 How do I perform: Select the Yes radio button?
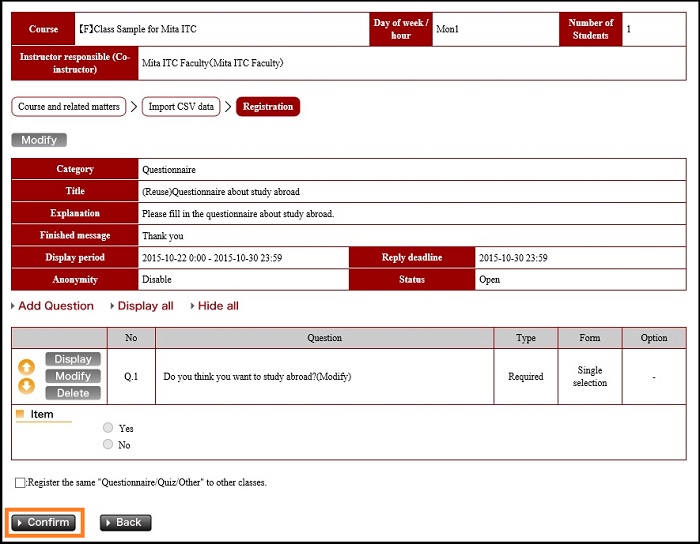tap(108, 428)
